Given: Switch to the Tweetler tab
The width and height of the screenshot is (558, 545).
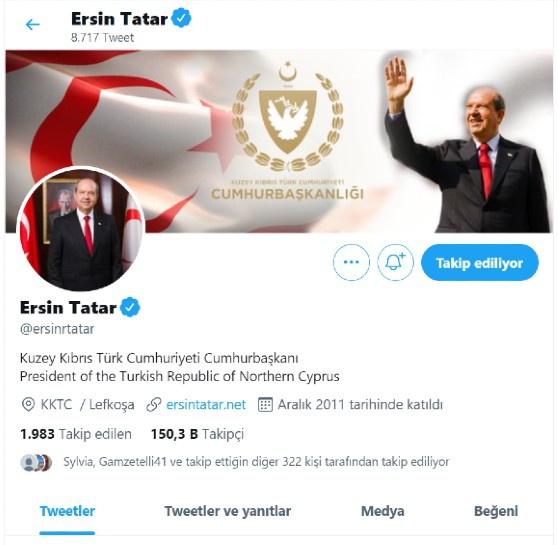Looking at the screenshot, I should click(67, 511).
